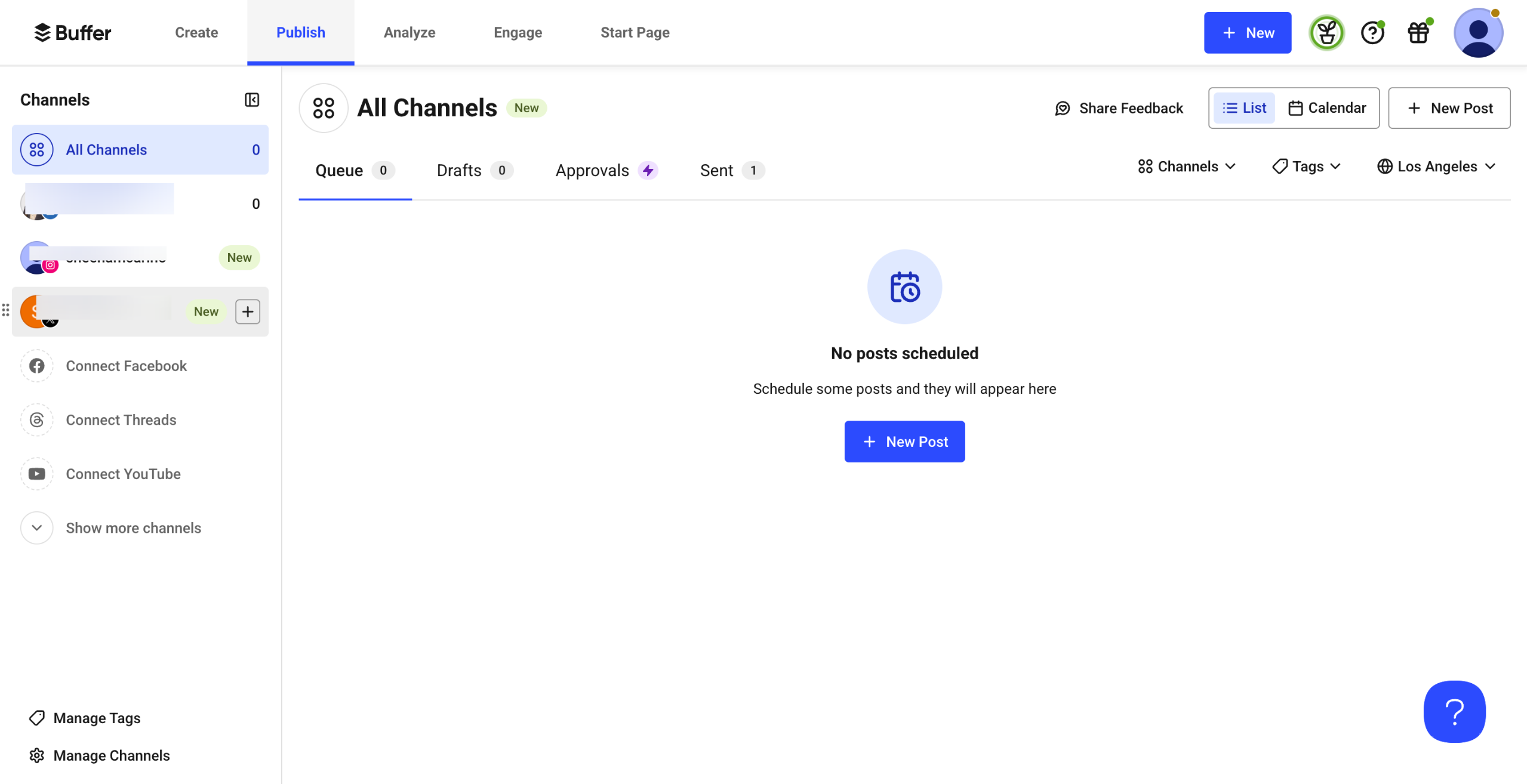Open the Channels filter dropdown

coord(1187,166)
